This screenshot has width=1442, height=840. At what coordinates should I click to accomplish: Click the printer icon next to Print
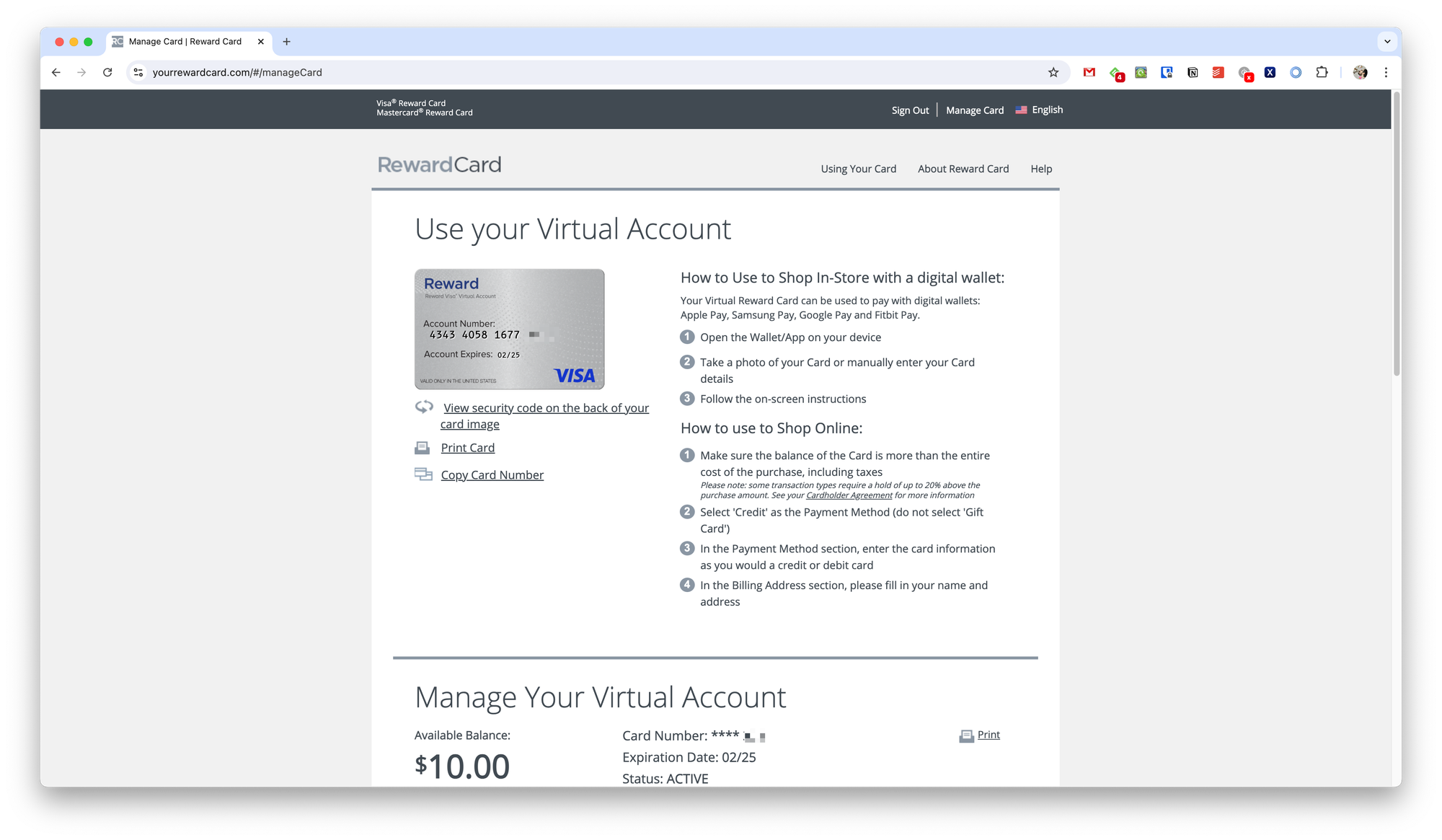(966, 735)
